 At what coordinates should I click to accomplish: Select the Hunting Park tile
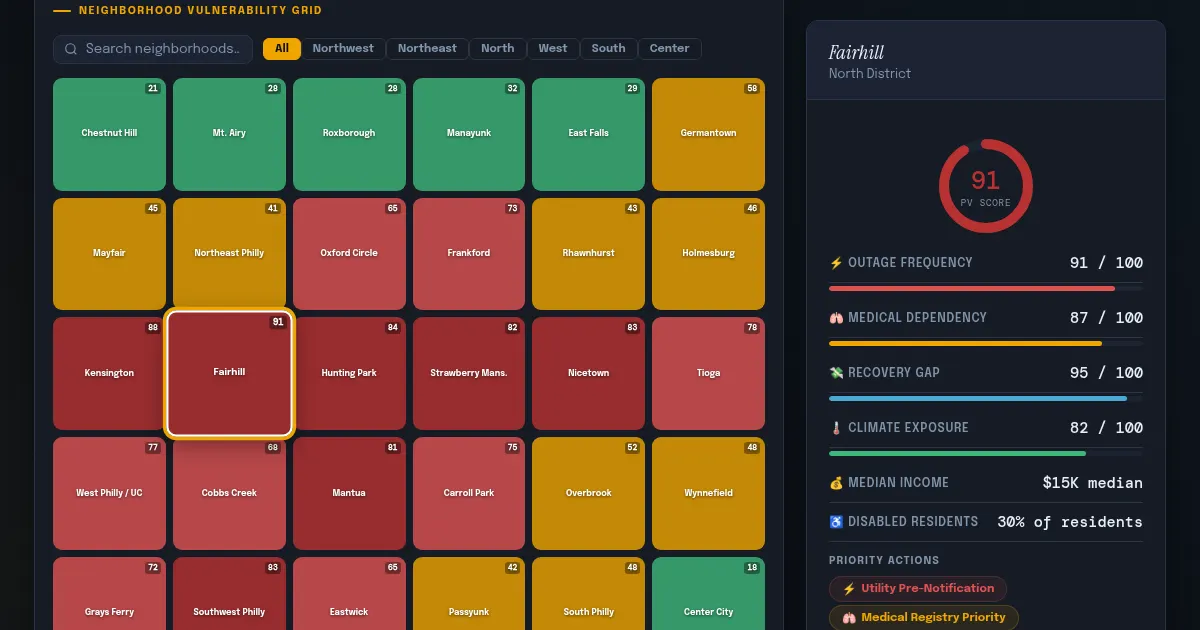[349, 374]
